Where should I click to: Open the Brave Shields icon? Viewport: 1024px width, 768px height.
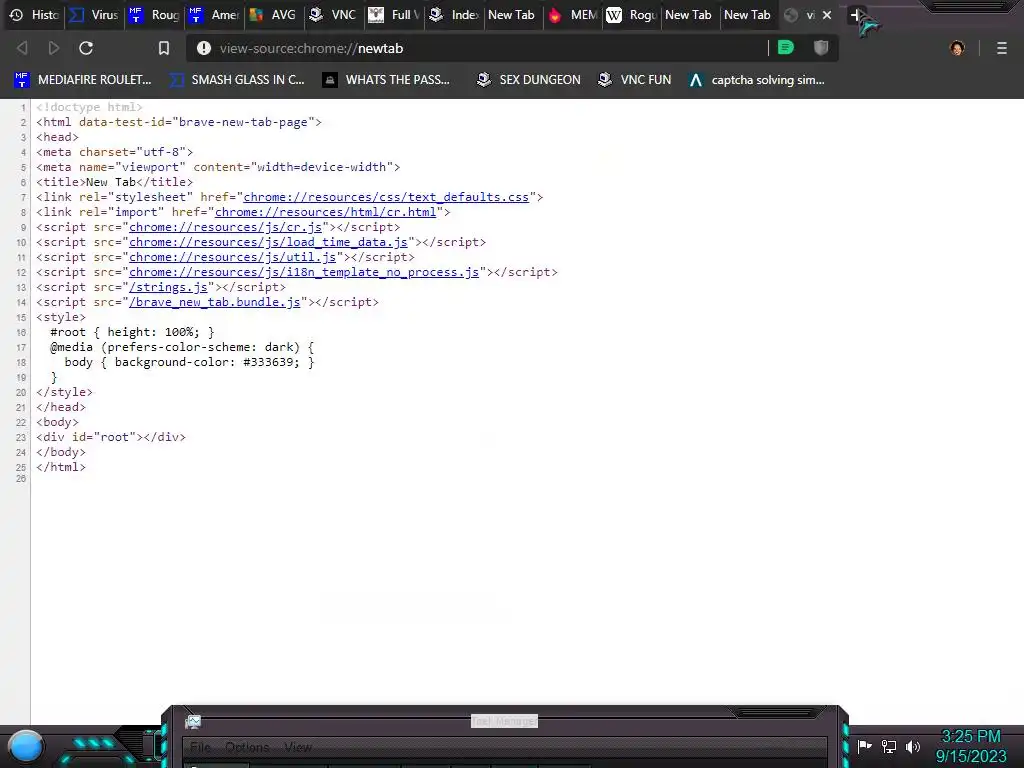pos(821,48)
